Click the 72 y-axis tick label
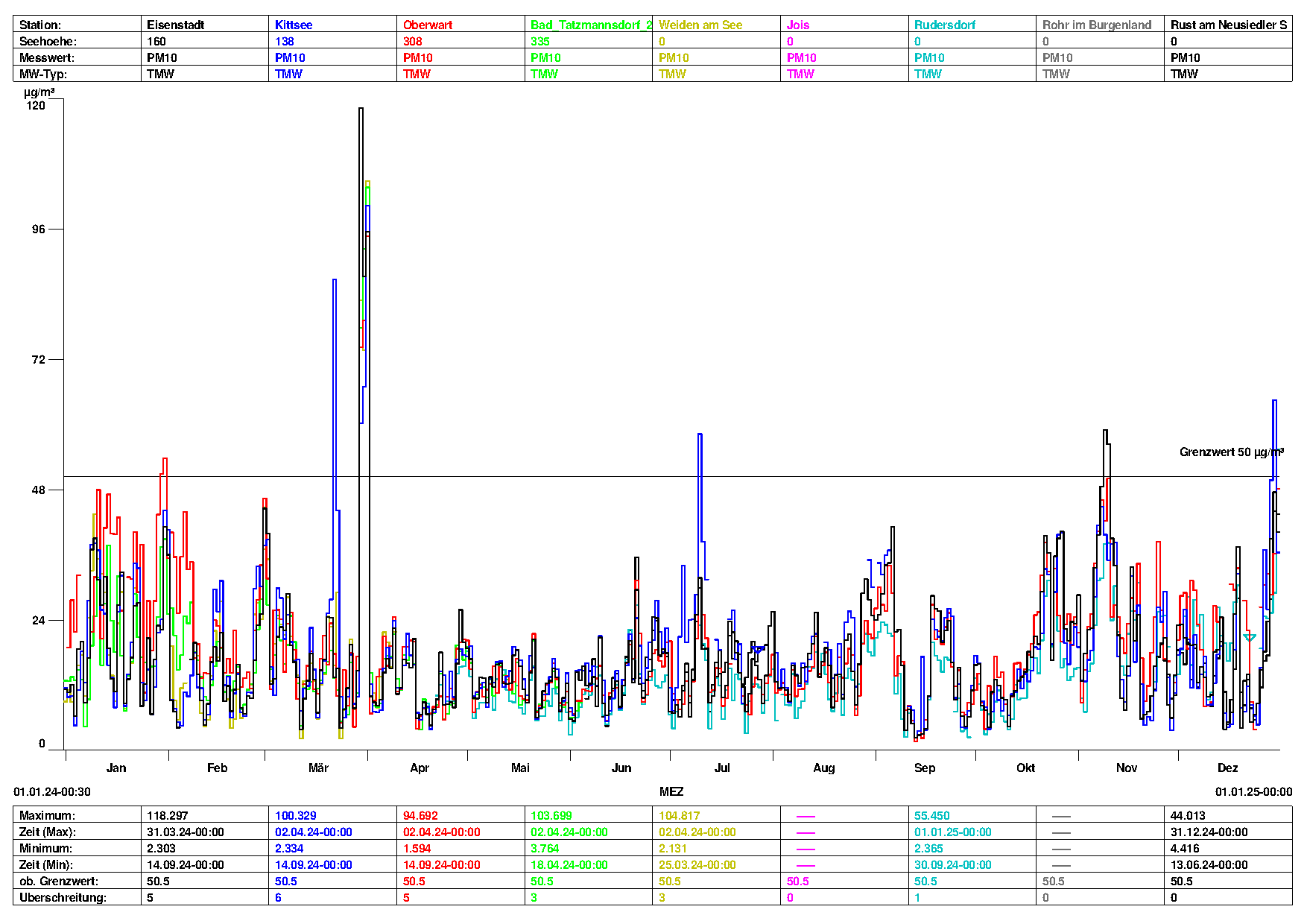This screenshot has height=924, width=1307. pyautogui.click(x=39, y=359)
